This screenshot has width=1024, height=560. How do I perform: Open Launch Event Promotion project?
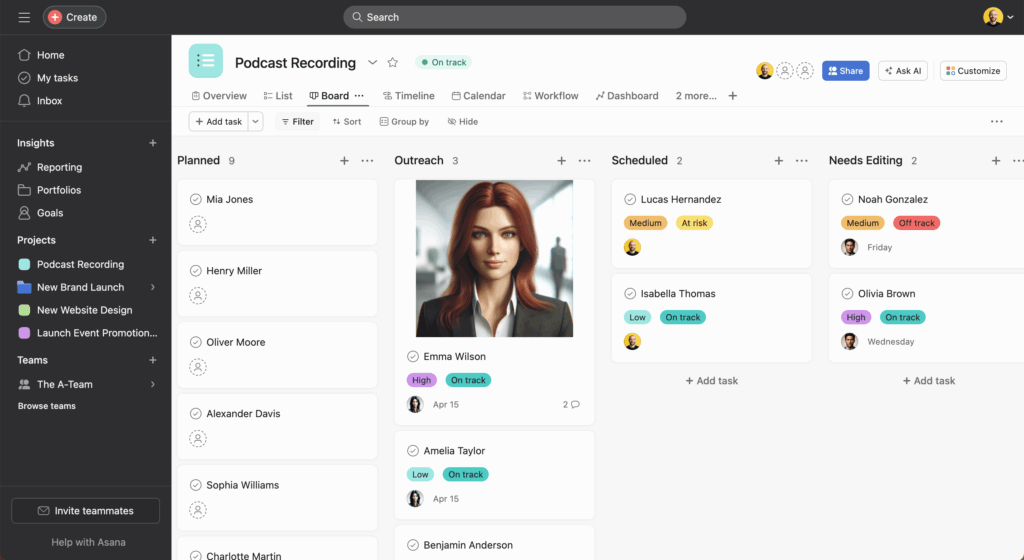click(88, 333)
